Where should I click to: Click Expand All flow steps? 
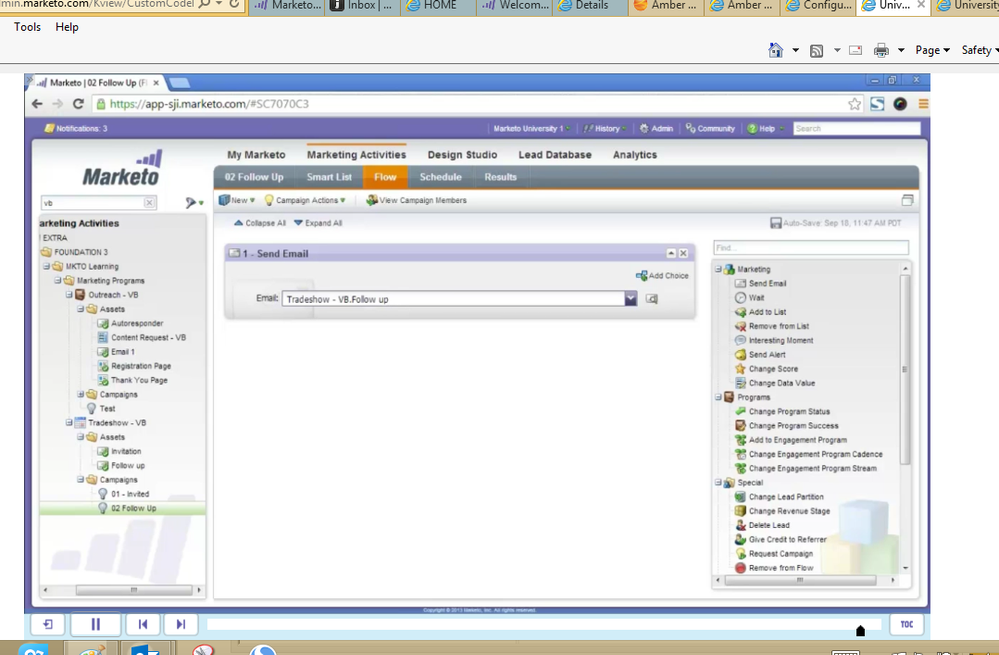point(318,223)
